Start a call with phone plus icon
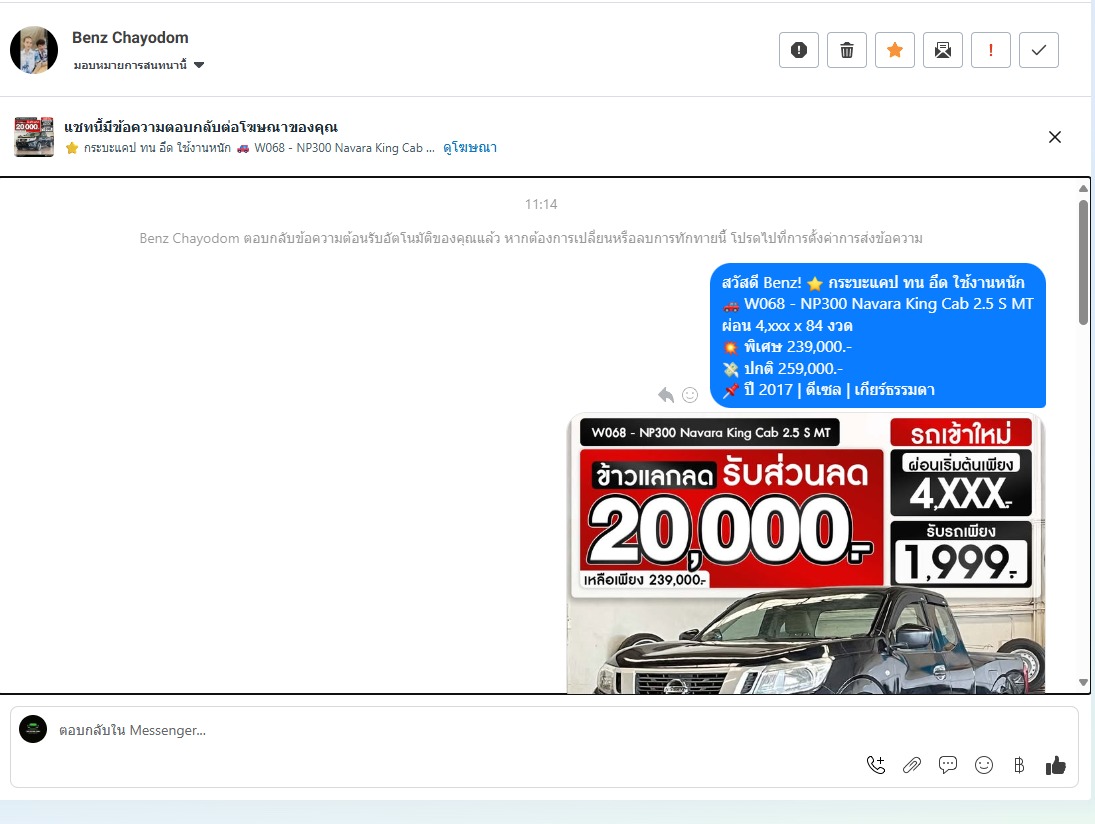This screenshot has height=824, width=1095. (876, 765)
